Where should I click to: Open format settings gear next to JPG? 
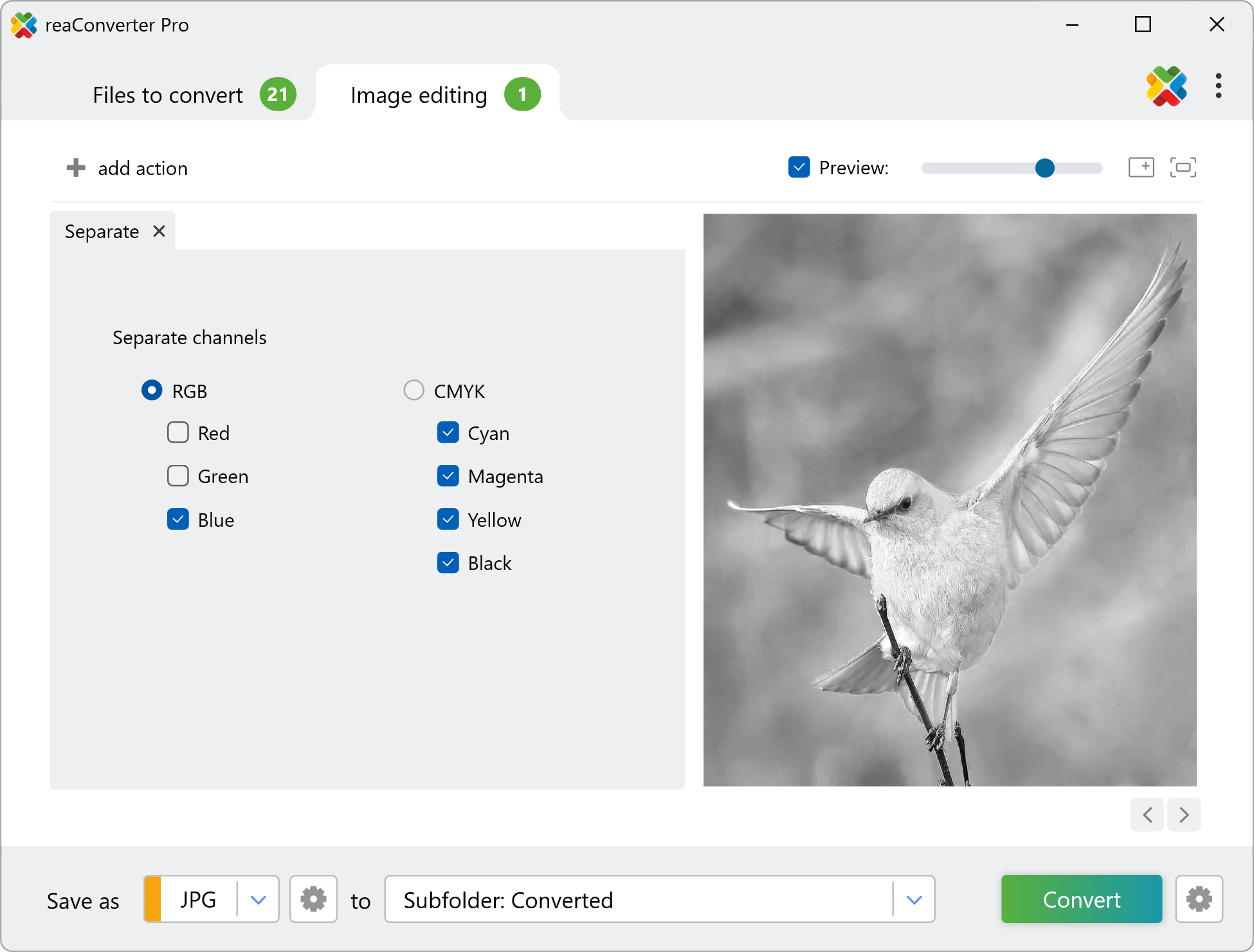tap(313, 899)
